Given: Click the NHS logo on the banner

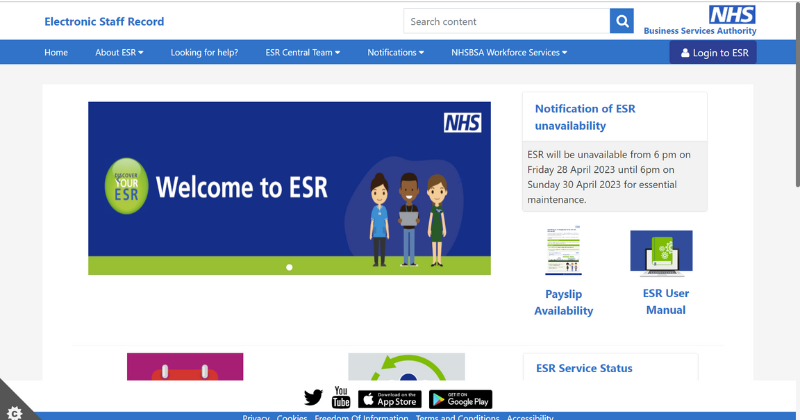Looking at the screenshot, I should click(462, 123).
